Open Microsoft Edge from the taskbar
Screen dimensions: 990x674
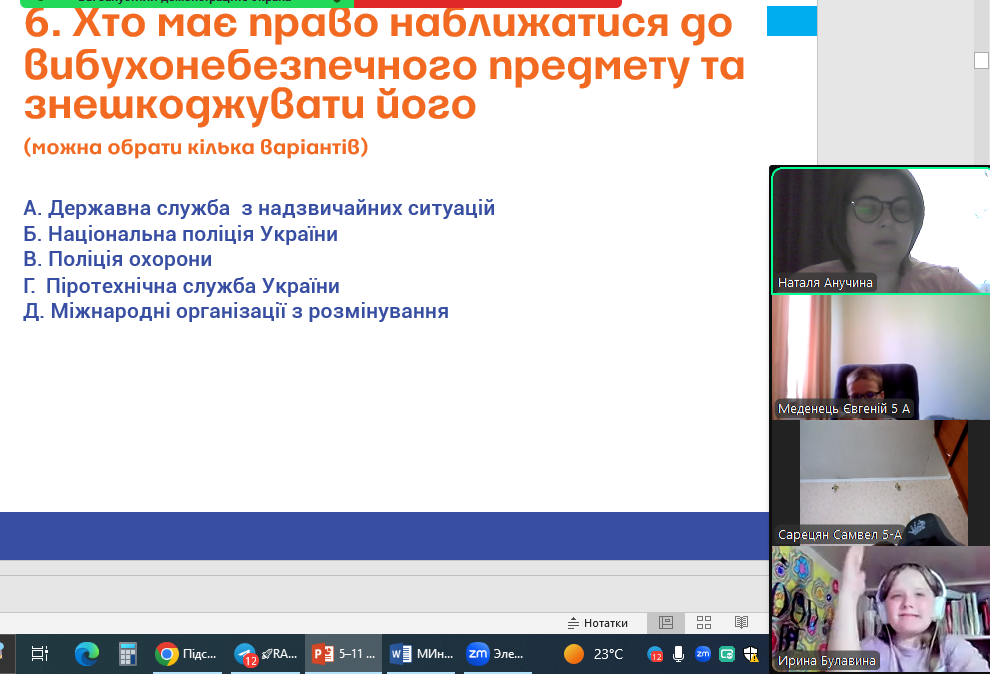[x=87, y=654]
